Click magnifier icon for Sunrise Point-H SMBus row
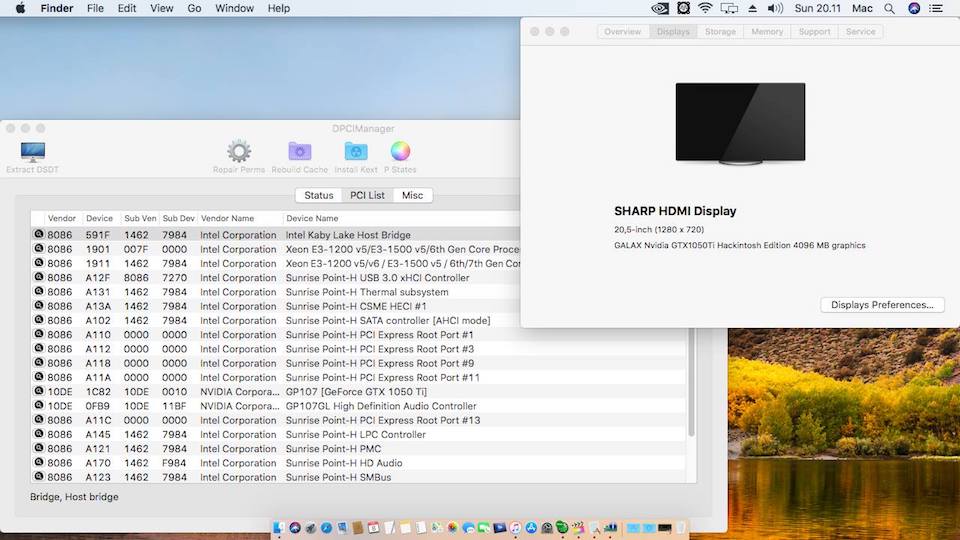960x540 pixels. pyautogui.click(x=39, y=477)
